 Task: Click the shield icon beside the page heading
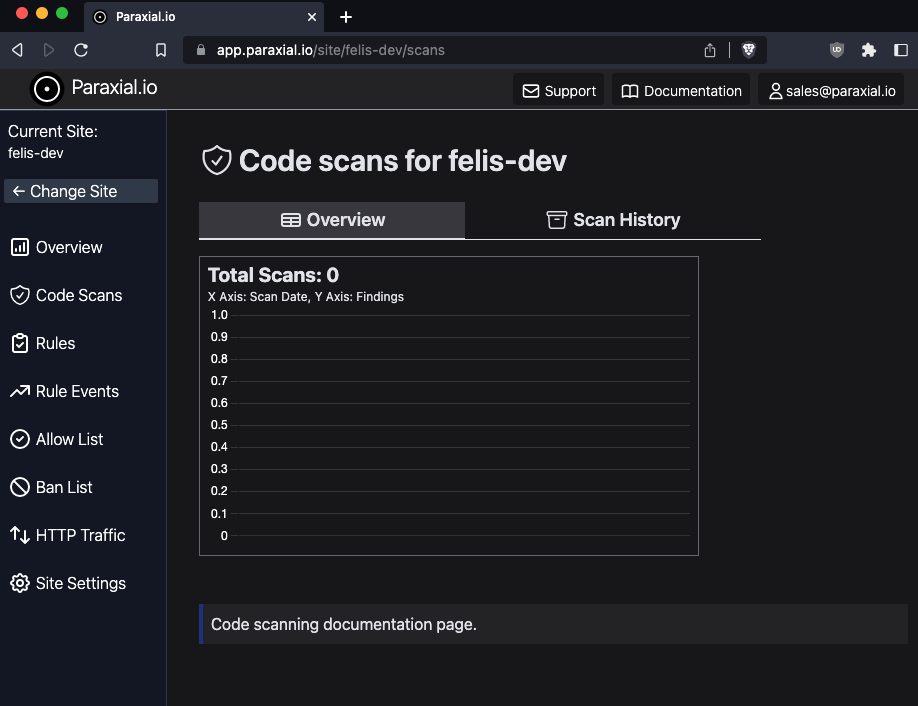[217, 160]
